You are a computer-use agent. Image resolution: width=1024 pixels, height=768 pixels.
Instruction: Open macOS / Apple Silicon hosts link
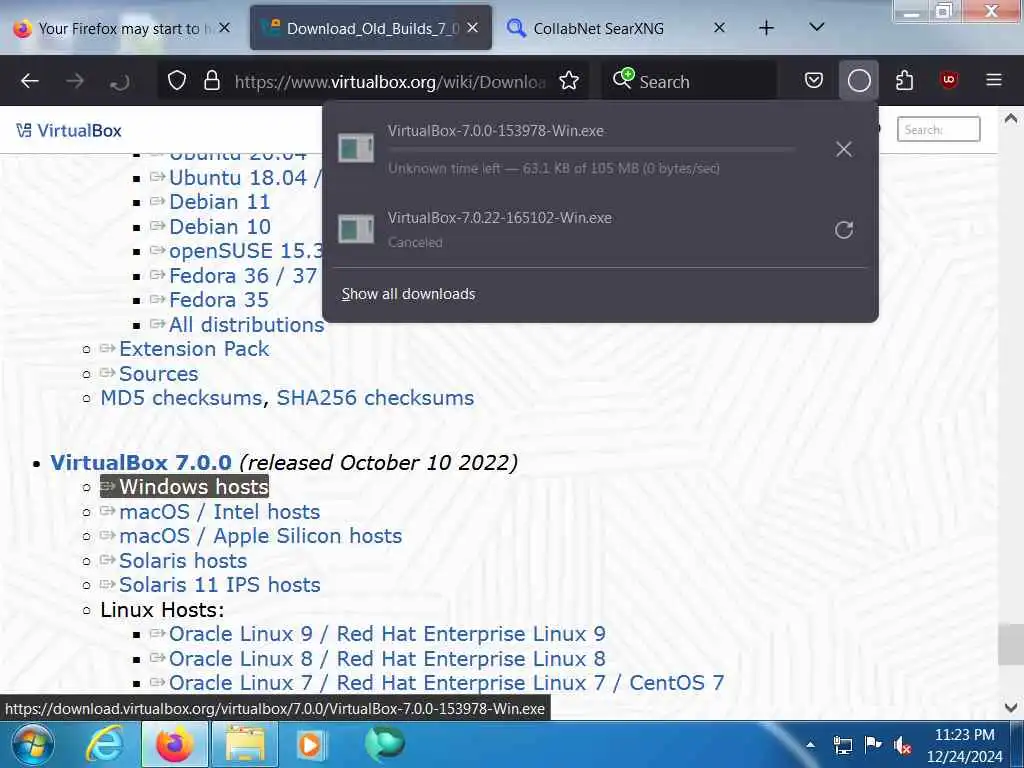(x=261, y=536)
